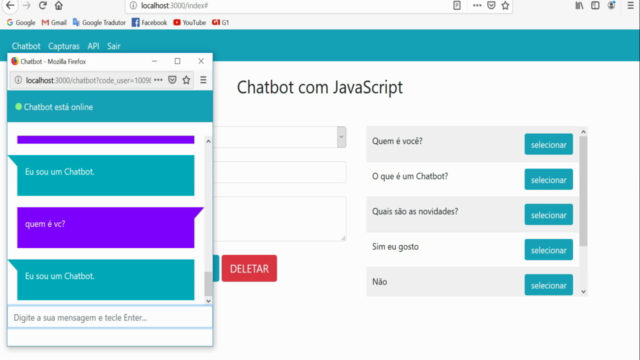640x360 pixels.
Task: Open API in site navbar
Action: (93, 46)
